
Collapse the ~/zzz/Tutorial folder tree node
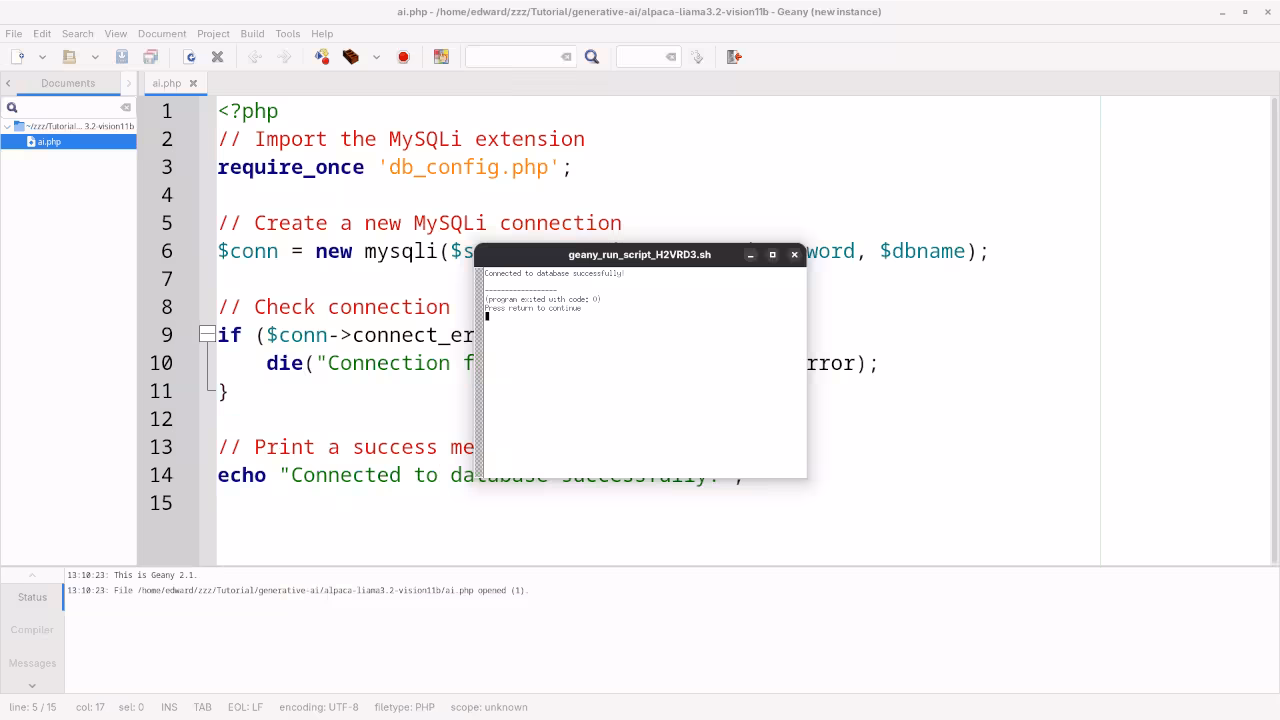click(7, 126)
